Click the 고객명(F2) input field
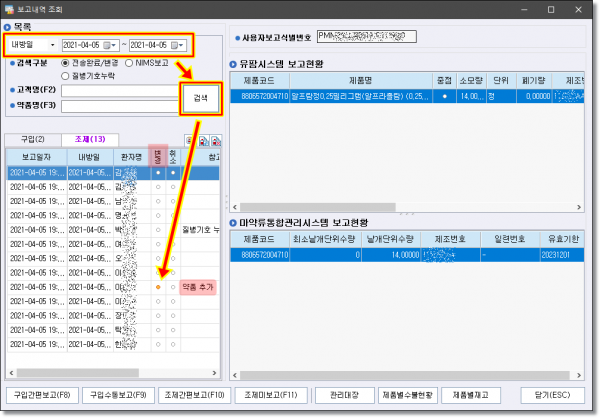Screen dimensions: 600x418 [x=117, y=89]
